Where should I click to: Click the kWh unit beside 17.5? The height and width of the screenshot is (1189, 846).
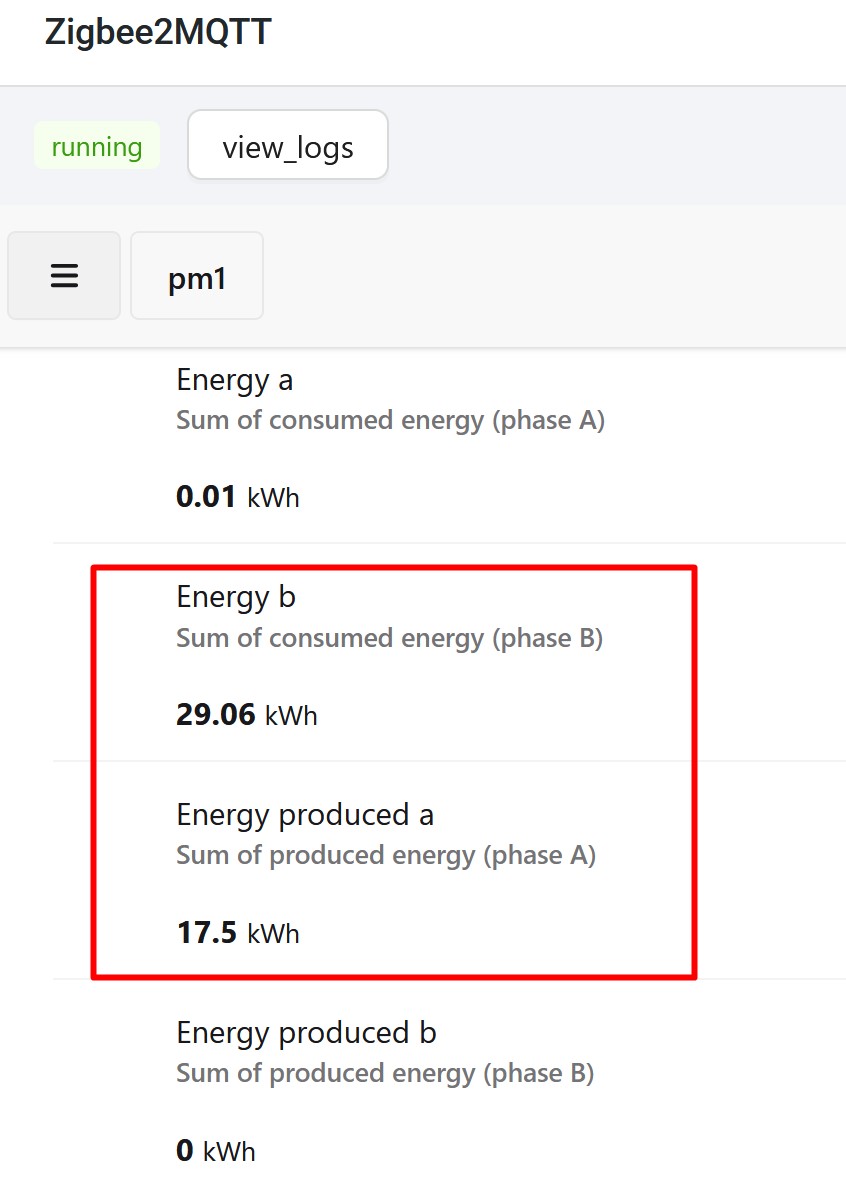[x=273, y=934]
